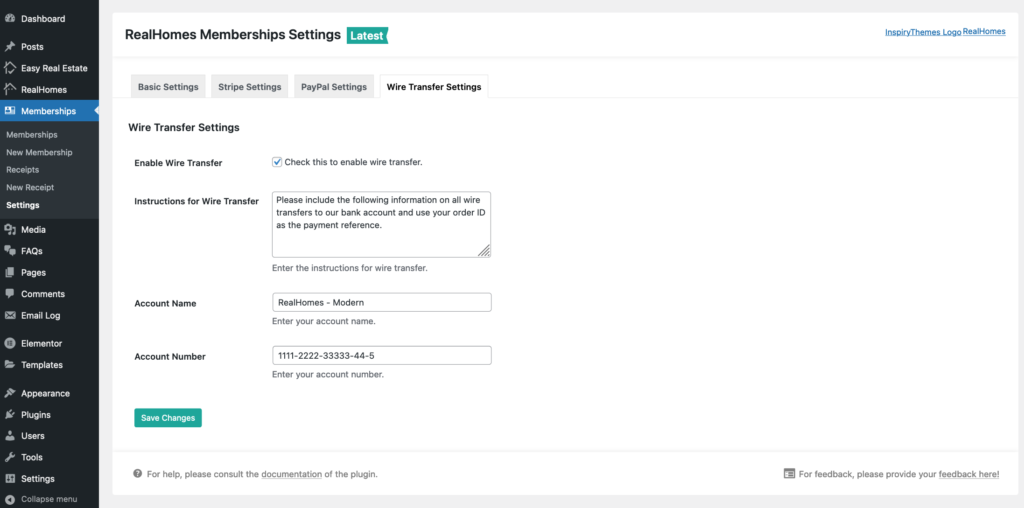Click 'Enter your account number.' hint text
The height and width of the screenshot is (508, 1024).
[328, 375]
